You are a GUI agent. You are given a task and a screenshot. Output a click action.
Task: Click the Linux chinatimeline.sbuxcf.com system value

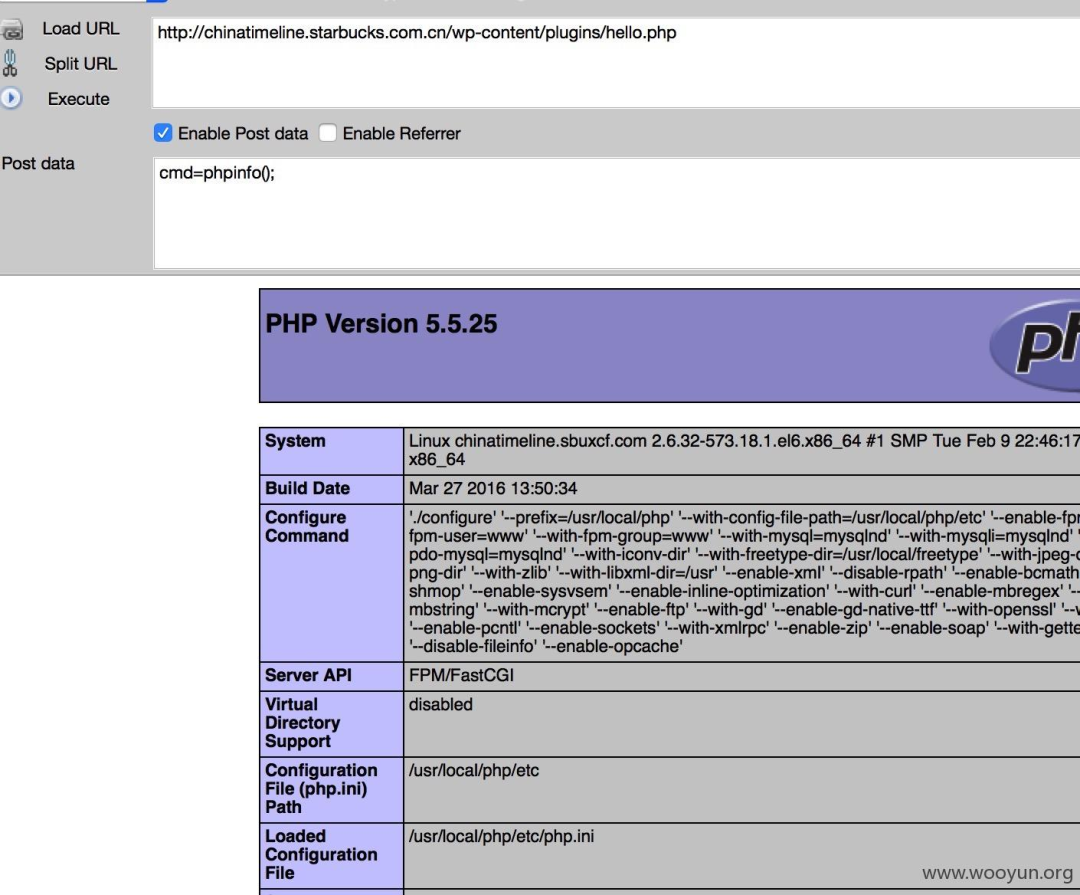click(744, 450)
